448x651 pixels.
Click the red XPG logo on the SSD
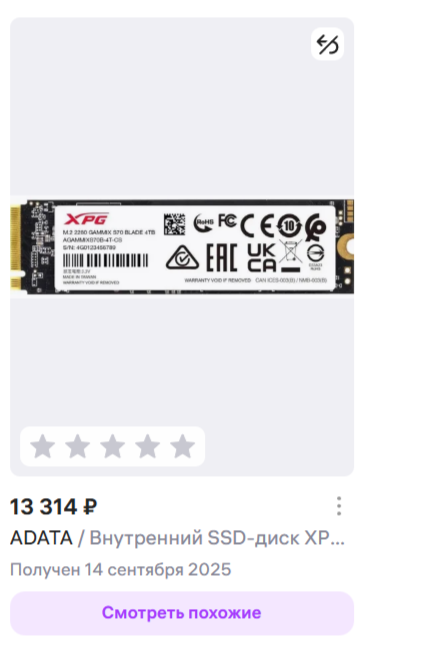pos(86,219)
